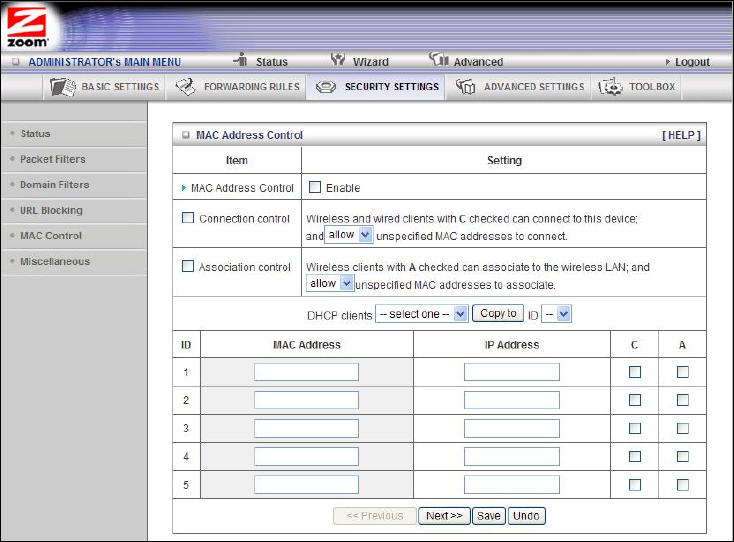Click the Advanced icon in top menu
Screen dimensions: 734x542
tap(439, 59)
